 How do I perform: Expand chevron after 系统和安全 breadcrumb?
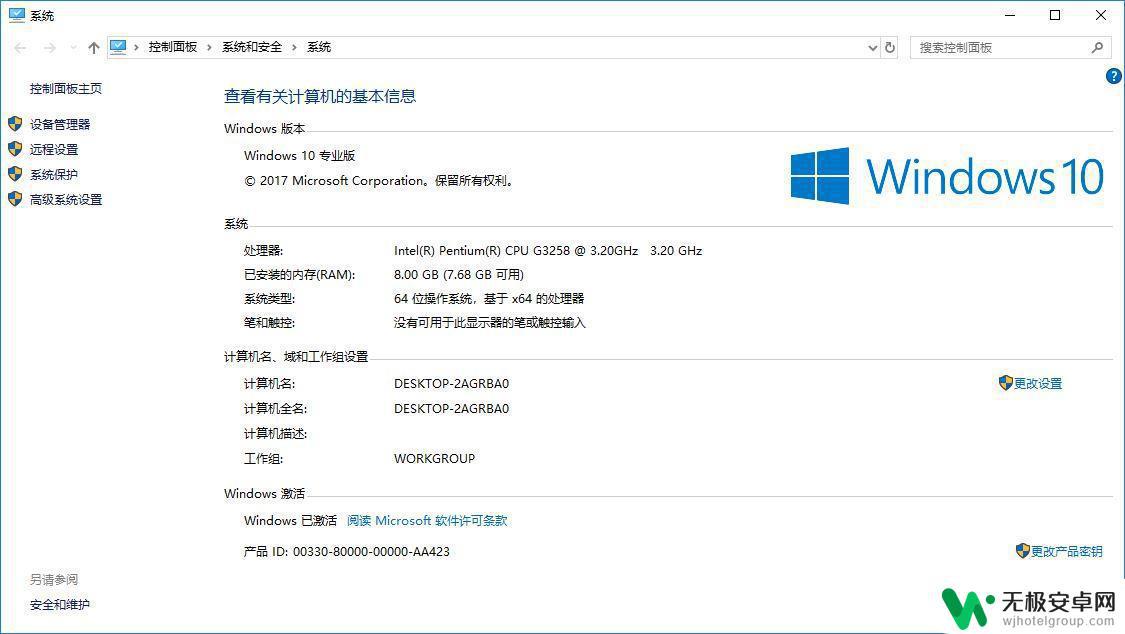pos(294,47)
